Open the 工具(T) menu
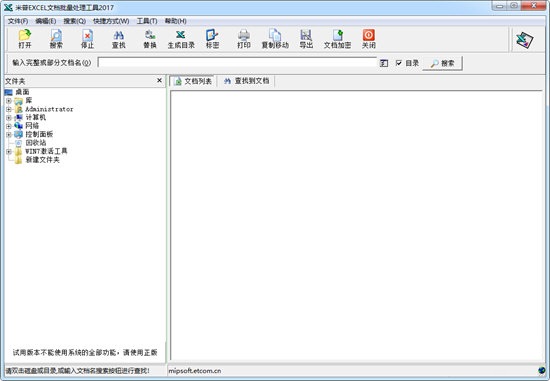Image resolution: width=550 pixels, height=381 pixels. pyautogui.click(x=147, y=21)
